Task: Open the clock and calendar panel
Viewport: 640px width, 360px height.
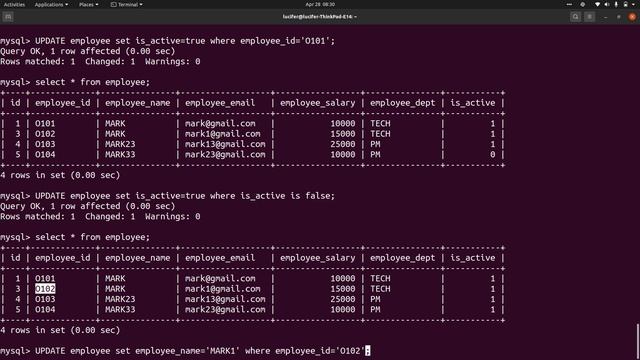Action: pyautogui.click(x=320, y=4)
